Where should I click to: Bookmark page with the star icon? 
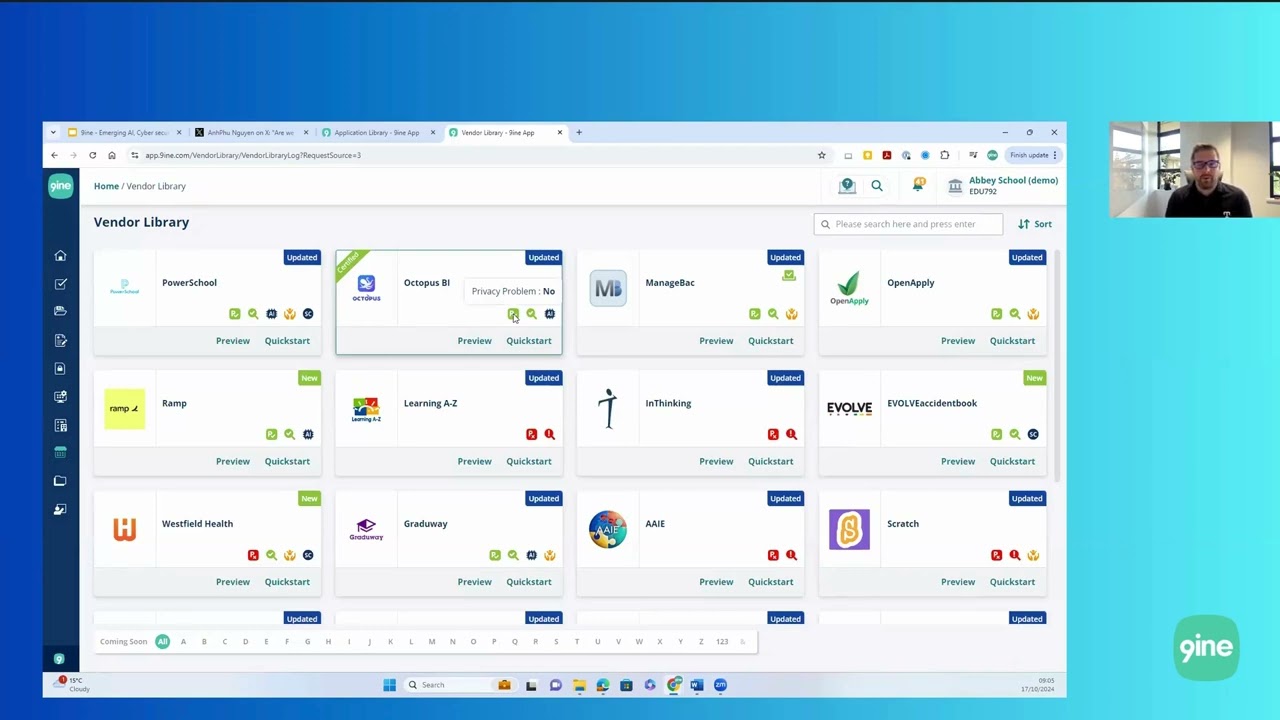pos(822,155)
